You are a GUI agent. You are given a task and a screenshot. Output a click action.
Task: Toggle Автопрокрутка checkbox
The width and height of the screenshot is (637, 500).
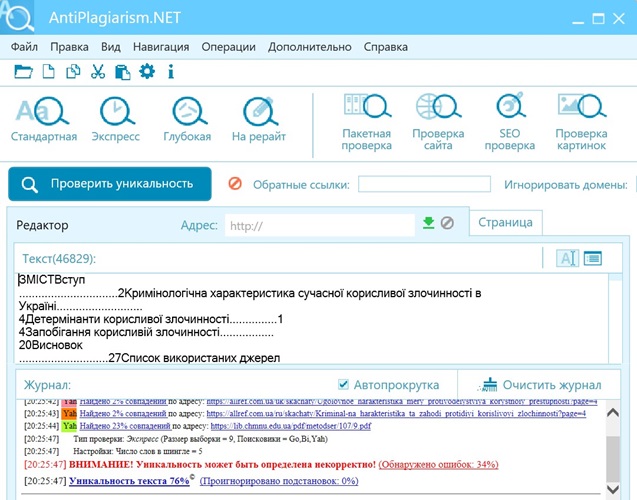pyautogui.click(x=343, y=384)
